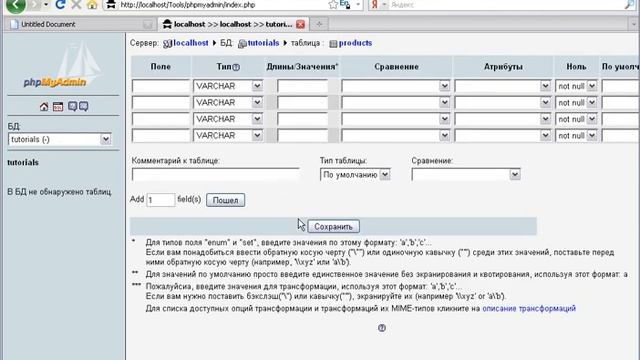Click the site identity icon in address bar
This screenshot has width=640, height=360.
111,5
